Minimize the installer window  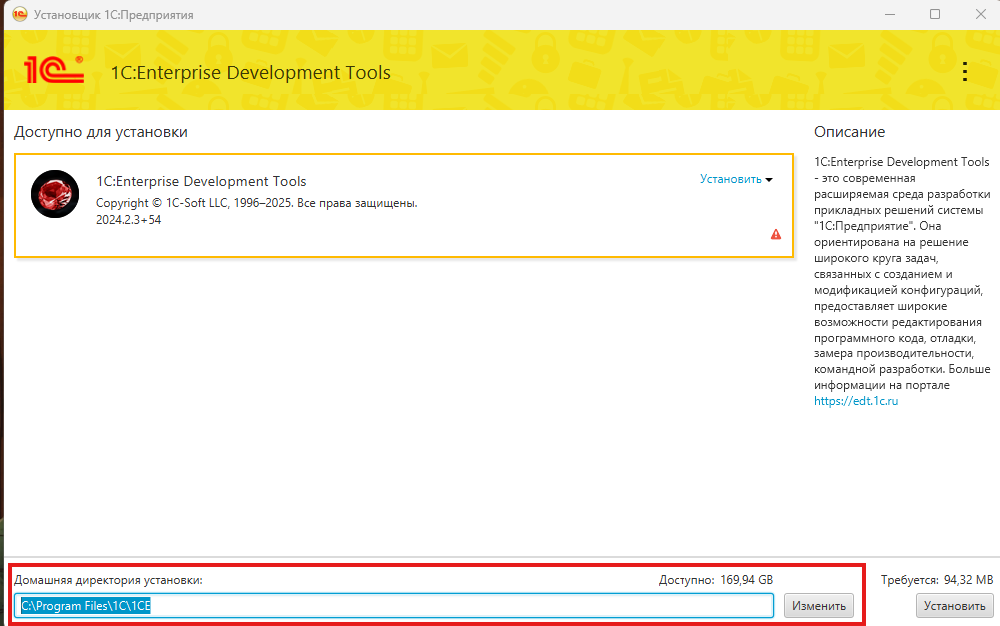(890, 14)
